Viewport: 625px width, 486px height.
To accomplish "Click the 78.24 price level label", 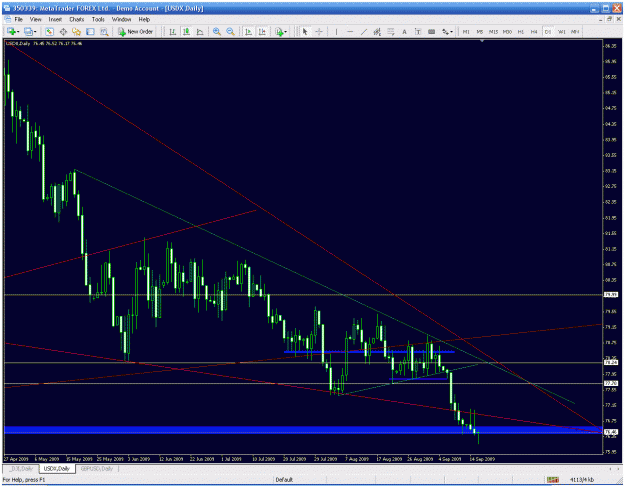I will pyautogui.click(x=611, y=362).
